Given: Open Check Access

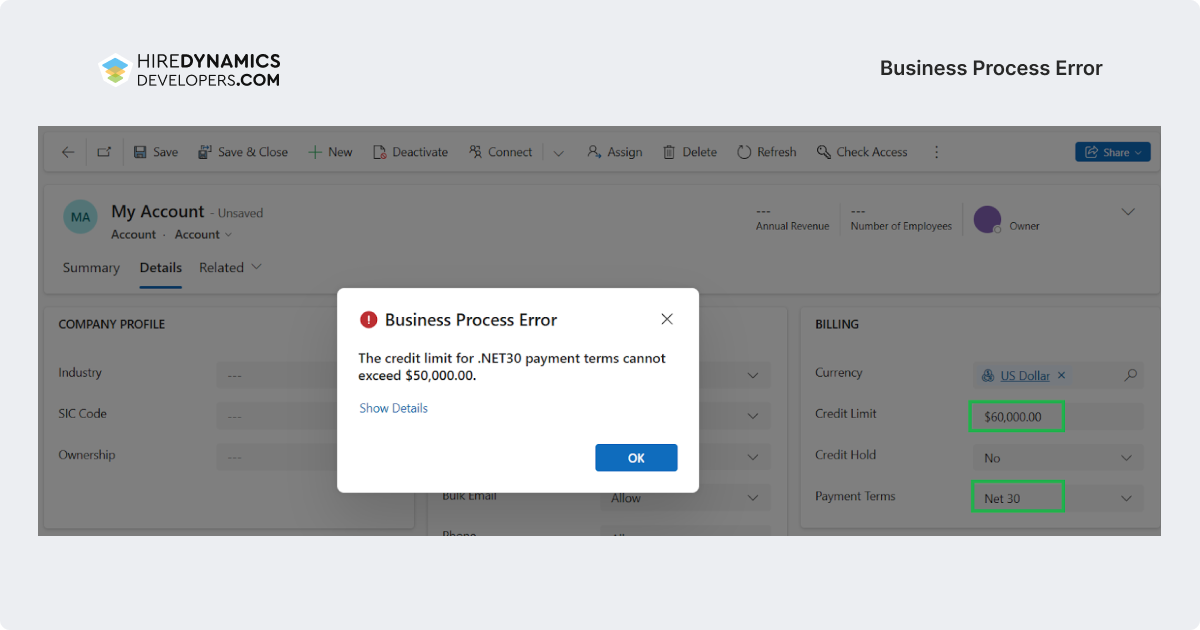Looking at the screenshot, I should coord(862,152).
